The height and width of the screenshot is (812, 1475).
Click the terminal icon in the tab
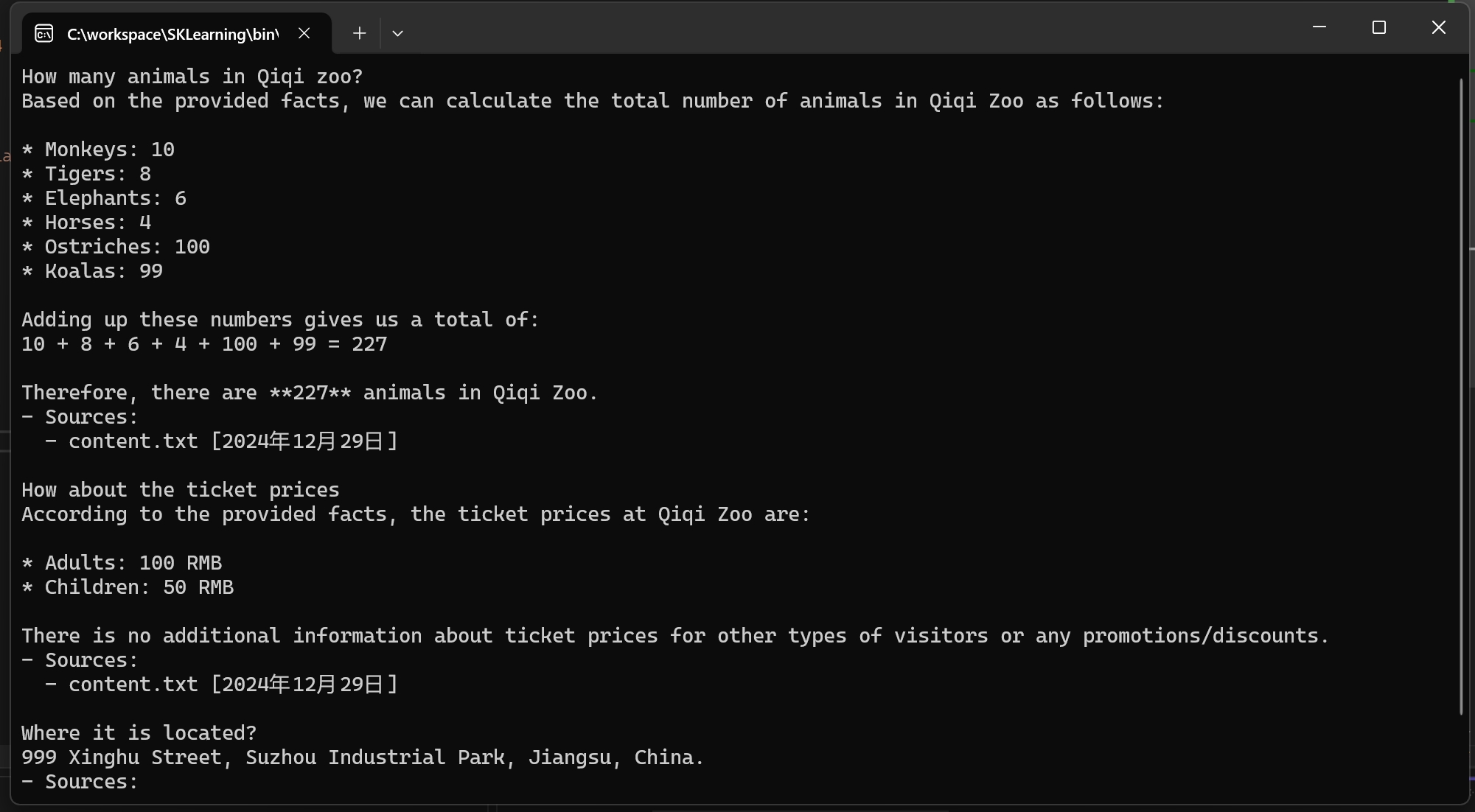pos(44,34)
